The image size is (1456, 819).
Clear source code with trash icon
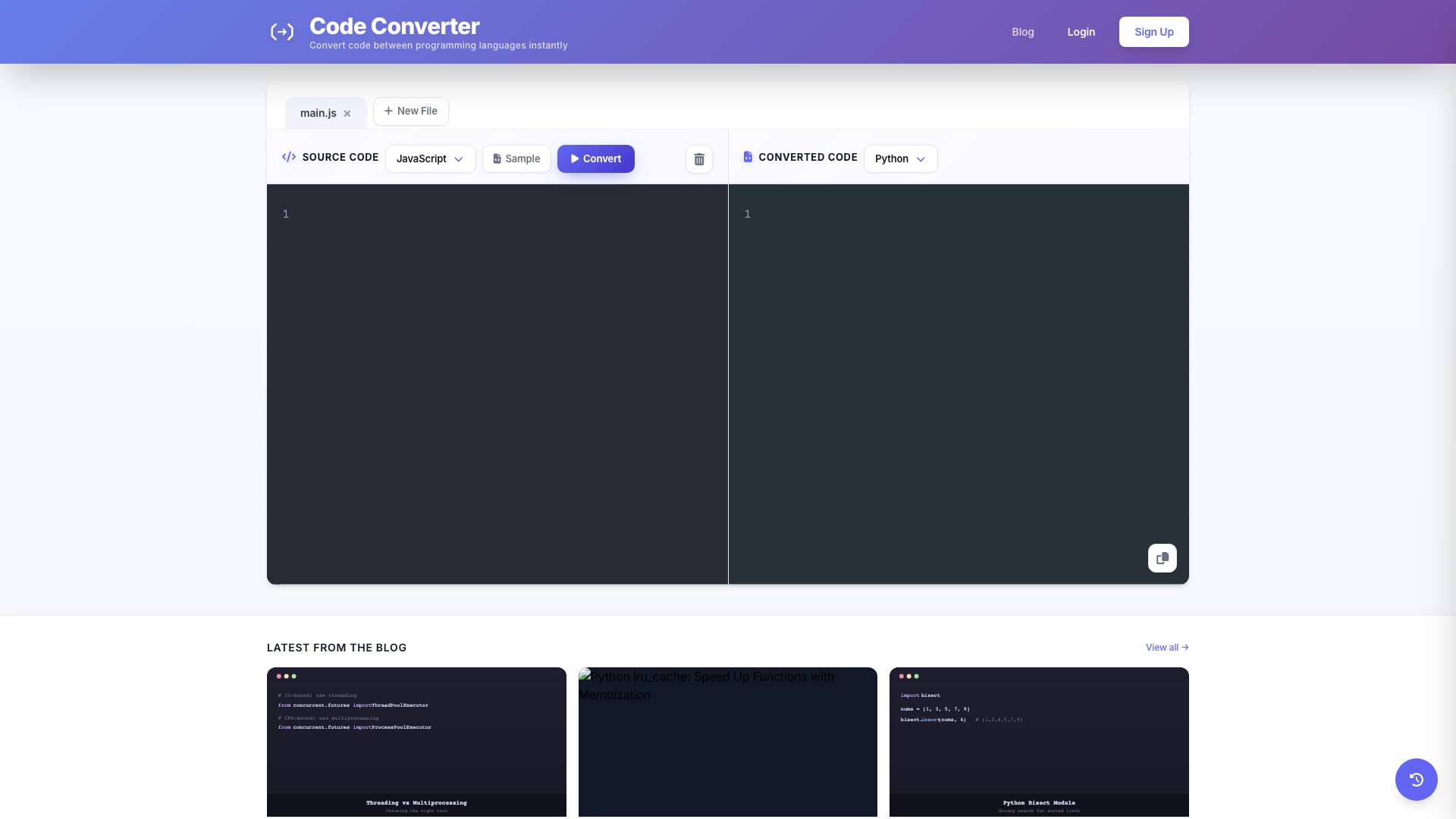[x=699, y=159]
